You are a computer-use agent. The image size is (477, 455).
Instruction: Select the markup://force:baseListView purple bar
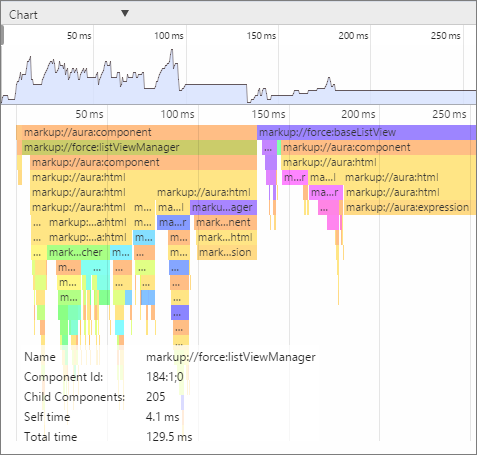367,132
